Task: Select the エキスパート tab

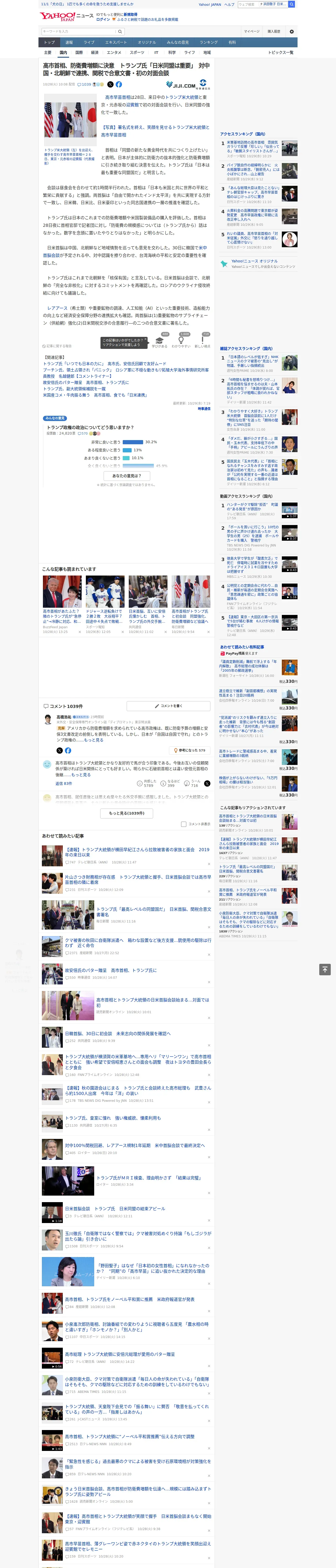Action: (116, 43)
